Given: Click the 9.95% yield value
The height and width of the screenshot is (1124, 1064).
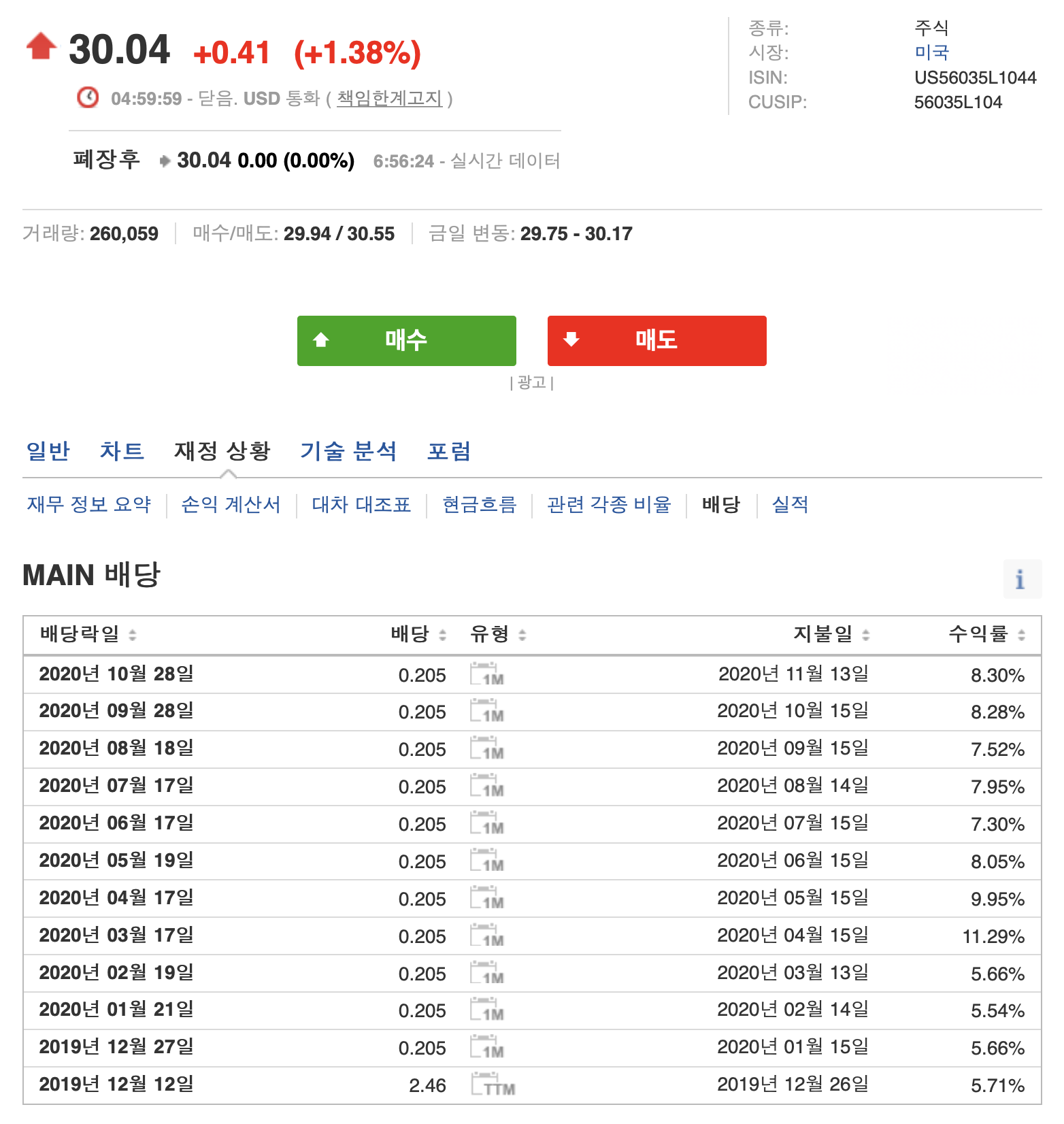Looking at the screenshot, I should coord(997,899).
